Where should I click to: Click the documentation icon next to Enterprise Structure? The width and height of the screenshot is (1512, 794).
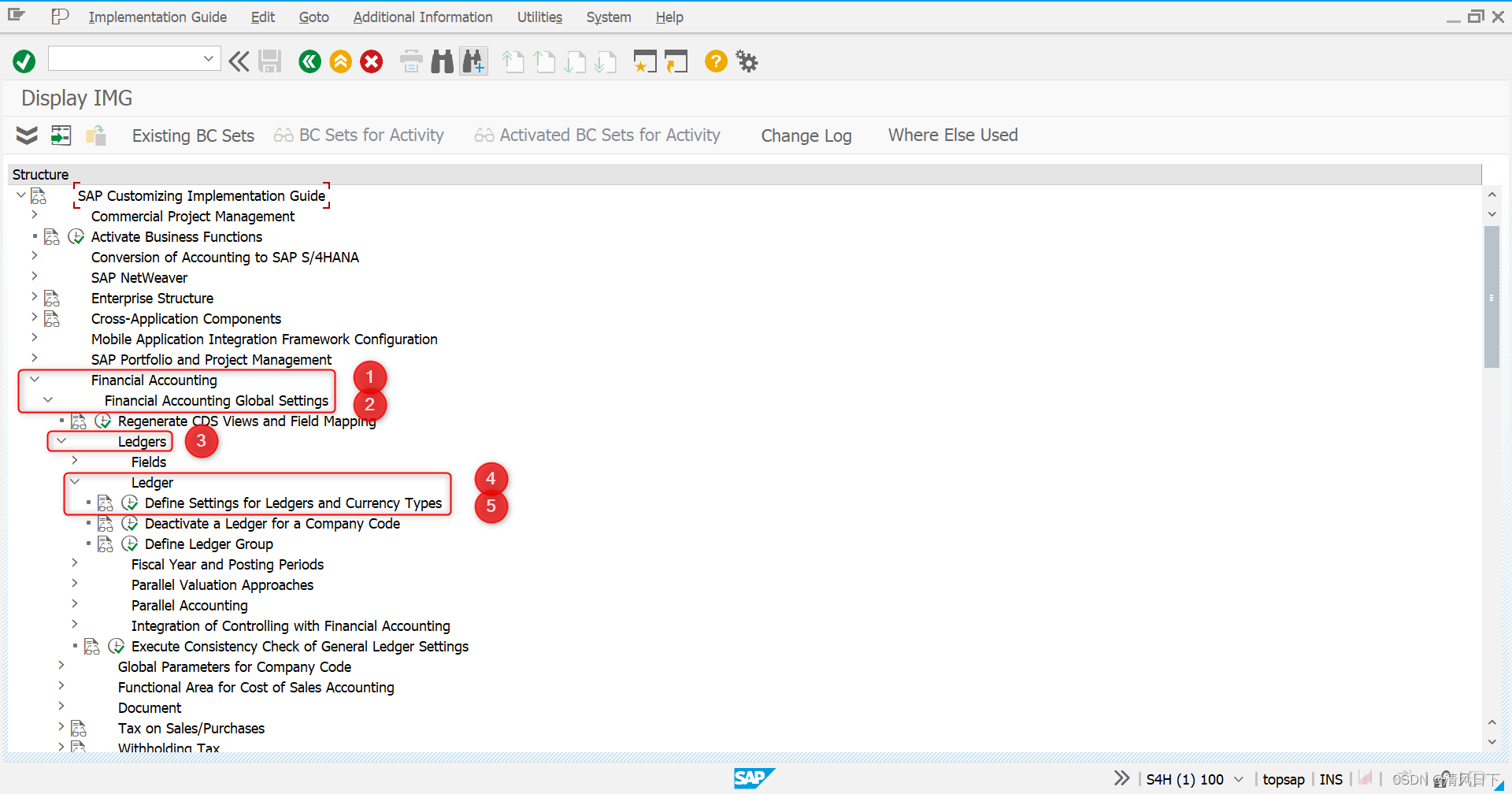pyautogui.click(x=52, y=298)
